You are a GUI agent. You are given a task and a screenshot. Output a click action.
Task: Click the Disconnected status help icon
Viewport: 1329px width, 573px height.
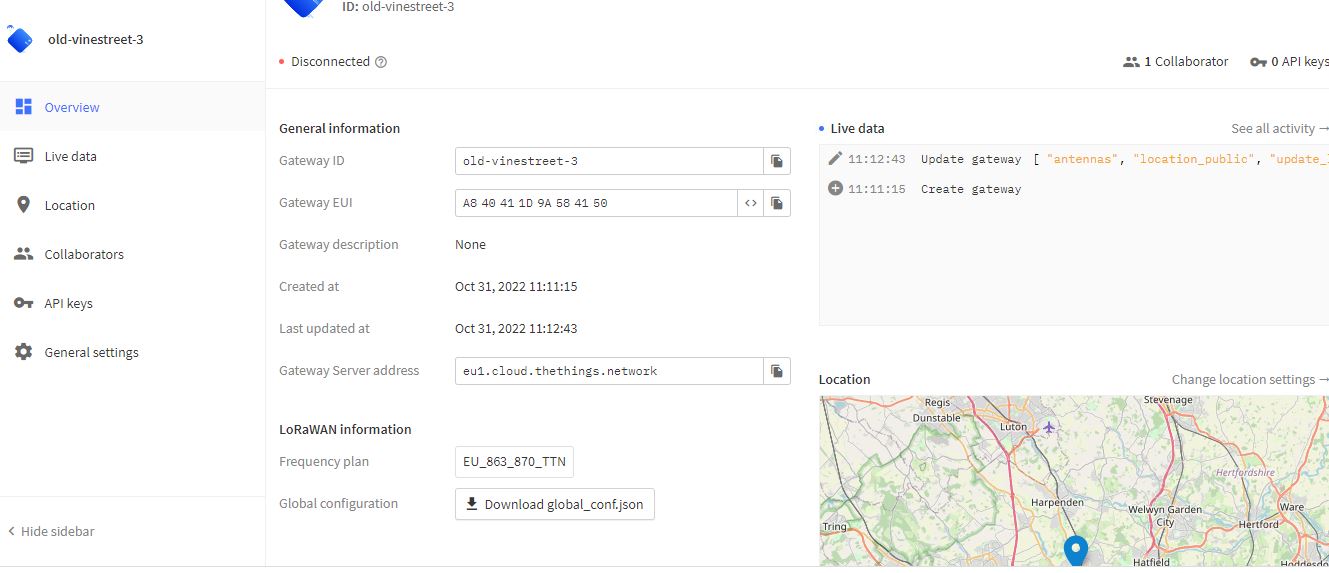click(x=381, y=62)
